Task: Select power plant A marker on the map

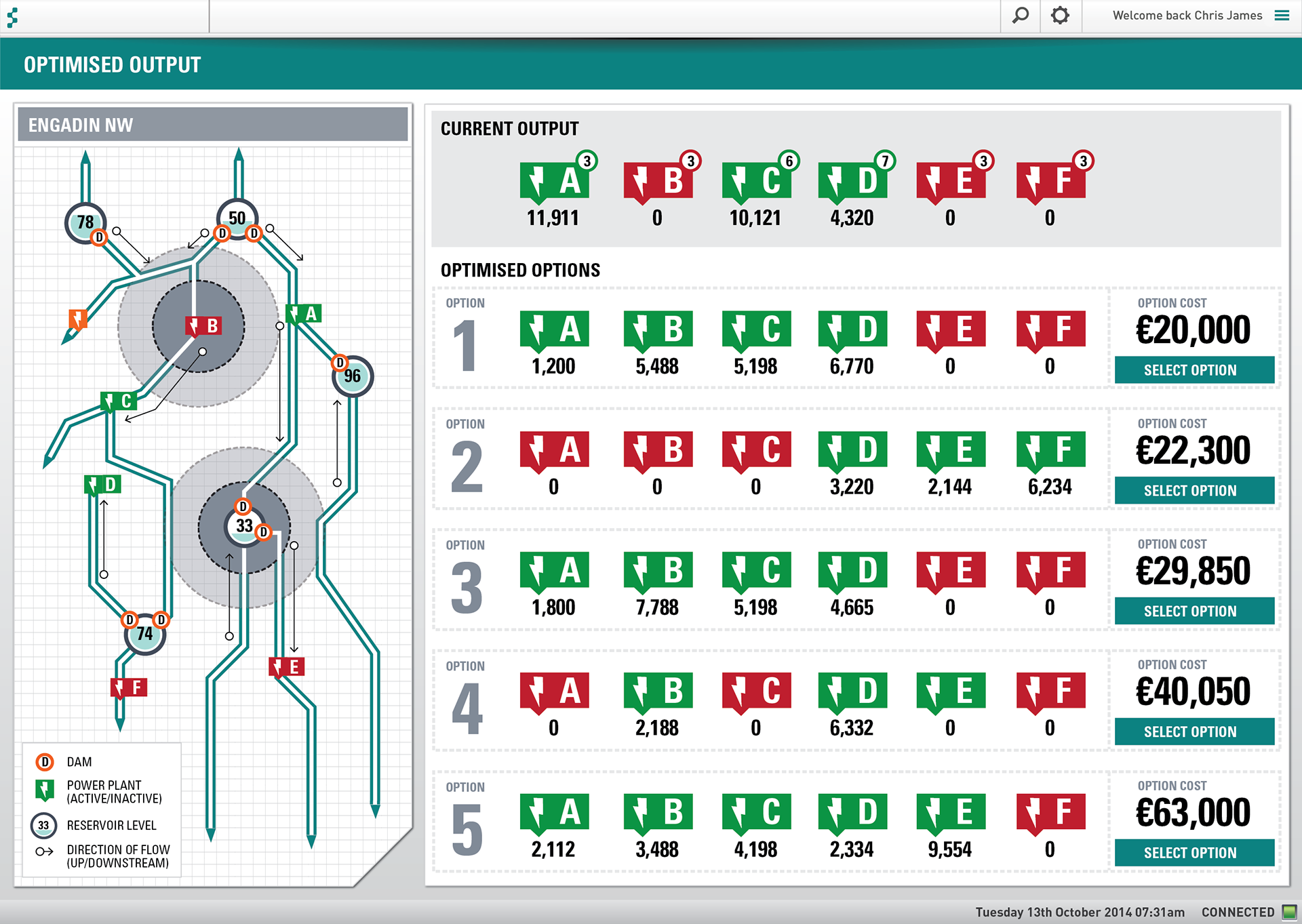Action: pyautogui.click(x=303, y=314)
